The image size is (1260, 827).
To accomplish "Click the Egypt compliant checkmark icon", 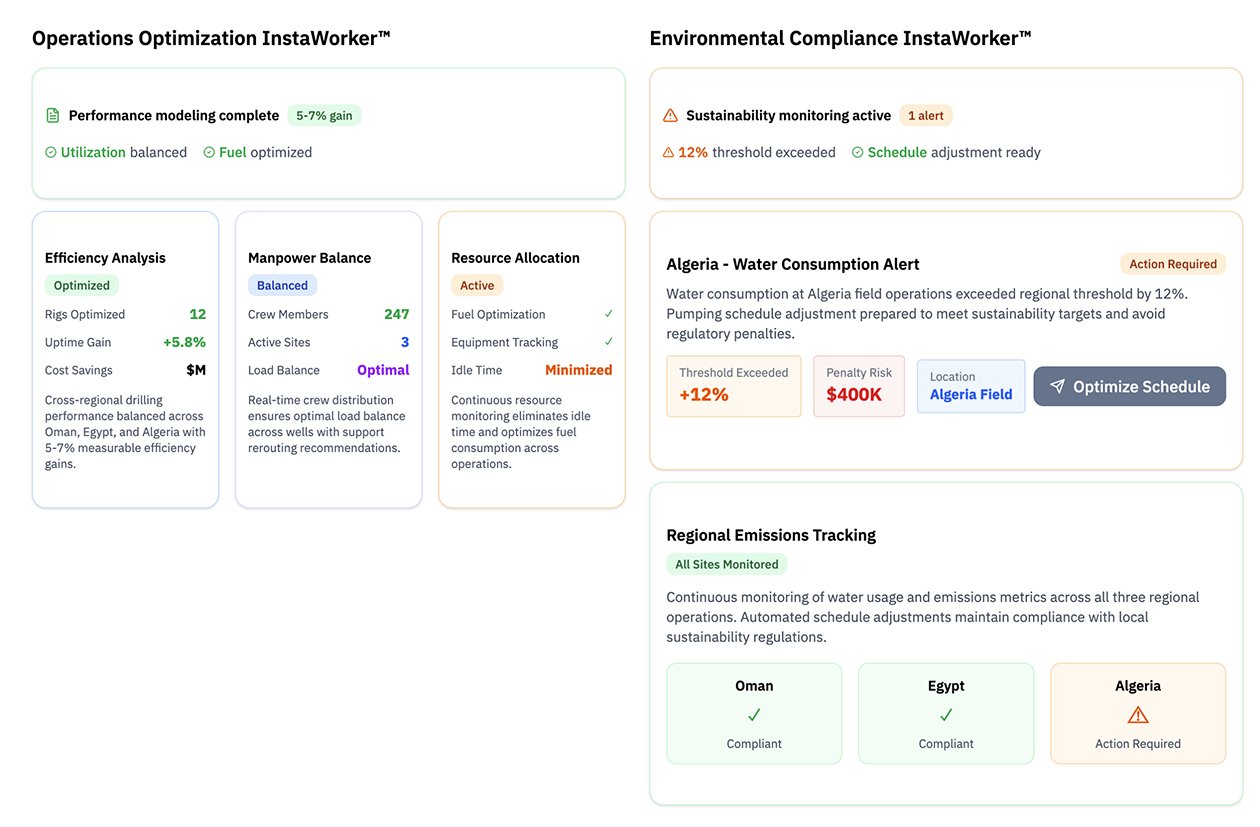I will coord(946,715).
